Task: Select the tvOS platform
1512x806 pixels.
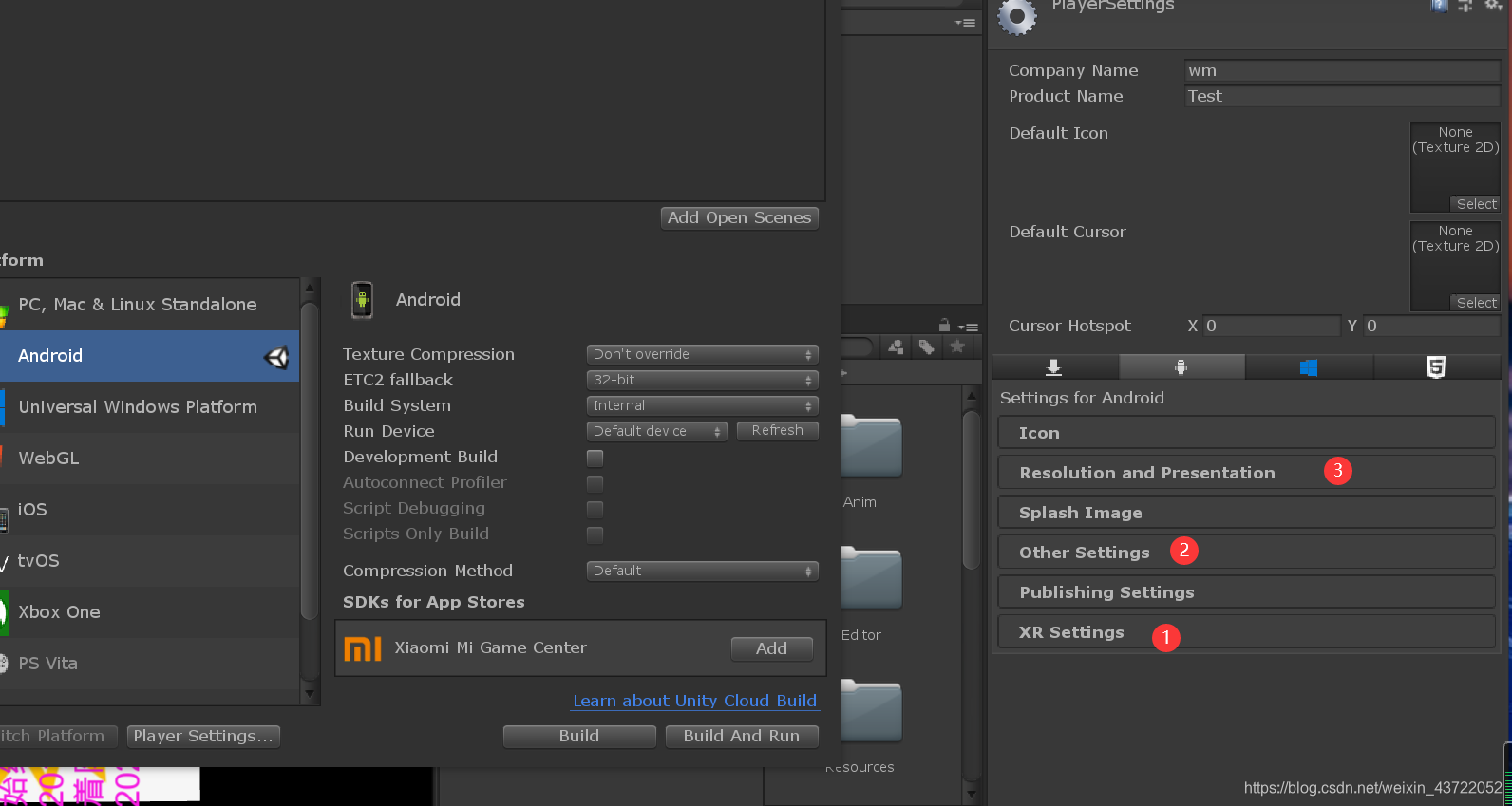Action: [149, 561]
